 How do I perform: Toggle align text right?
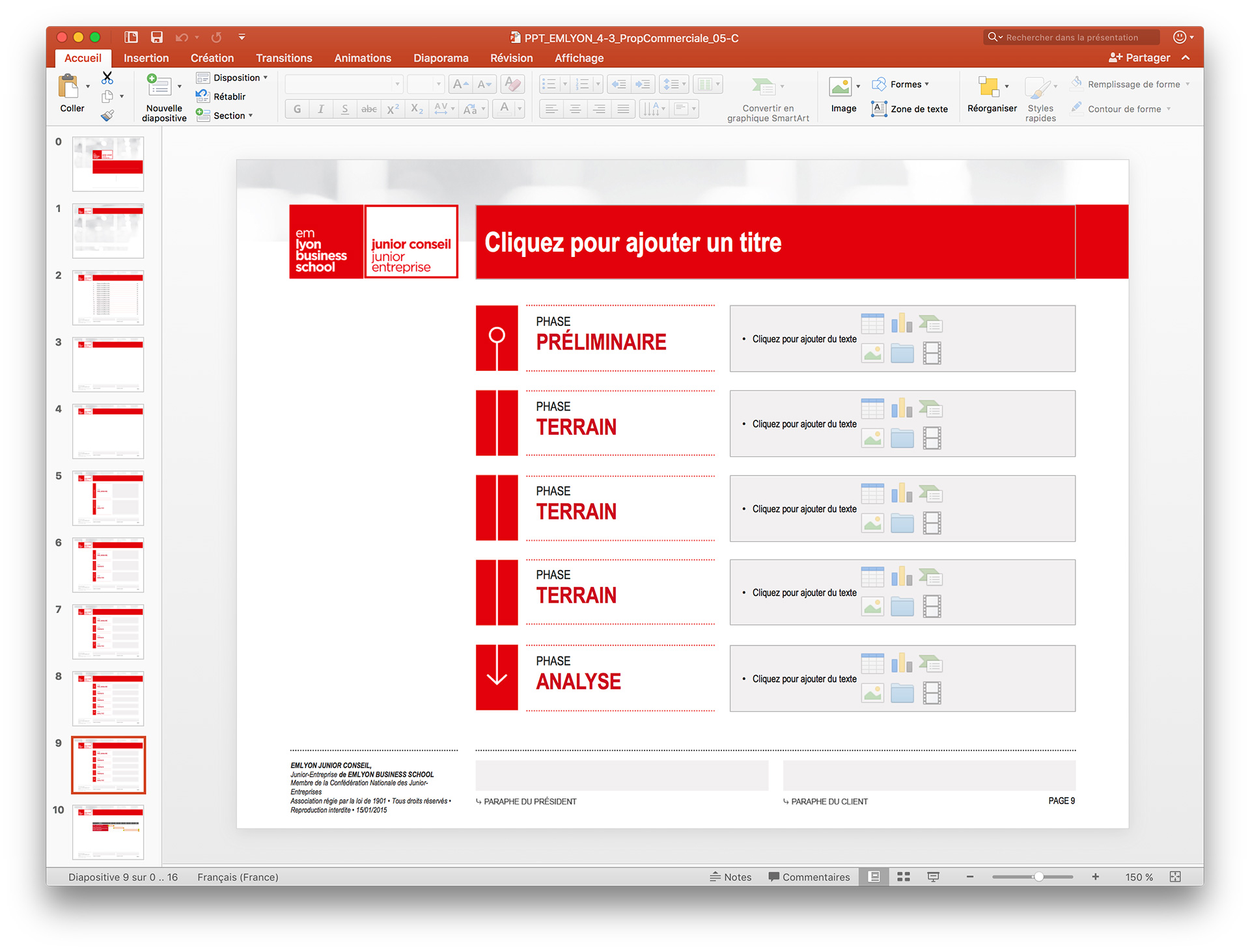(600, 109)
